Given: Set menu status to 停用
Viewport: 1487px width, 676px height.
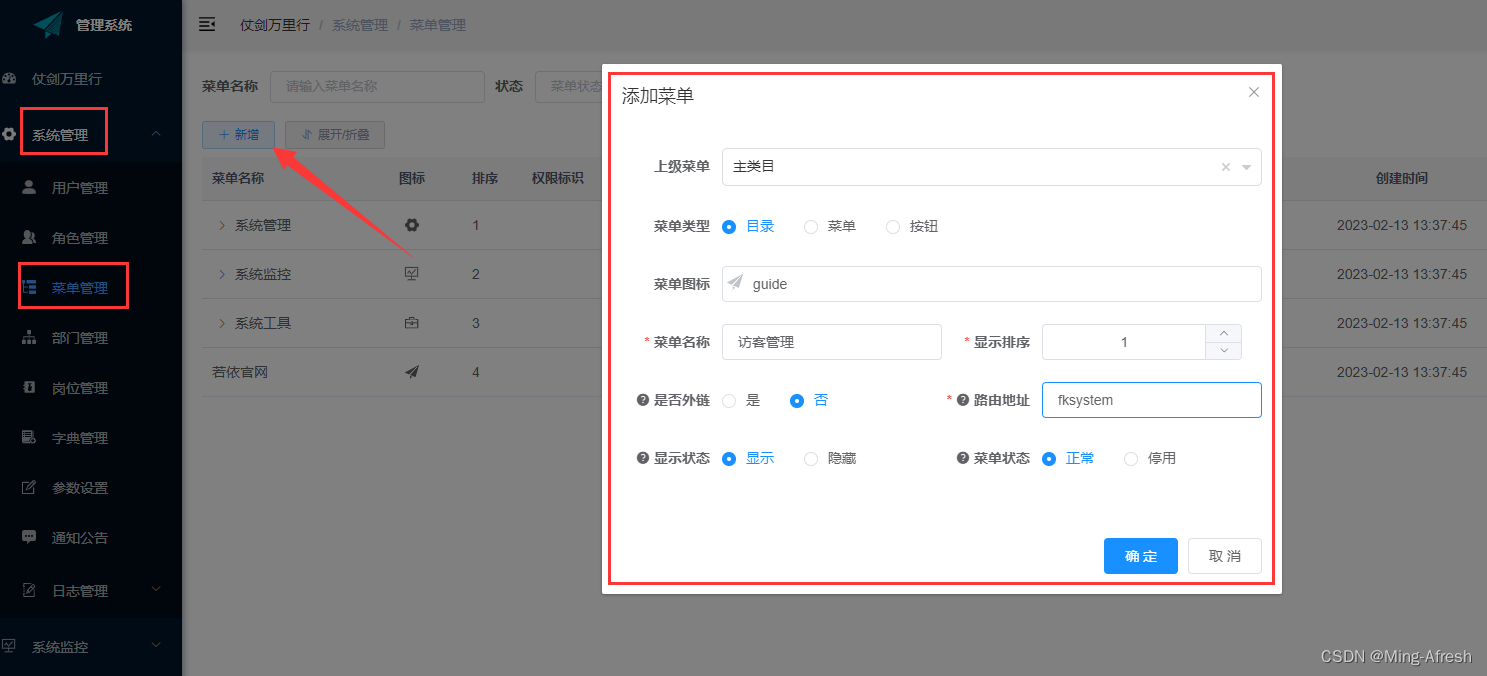Looking at the screenshot, I should point(1131,459).
